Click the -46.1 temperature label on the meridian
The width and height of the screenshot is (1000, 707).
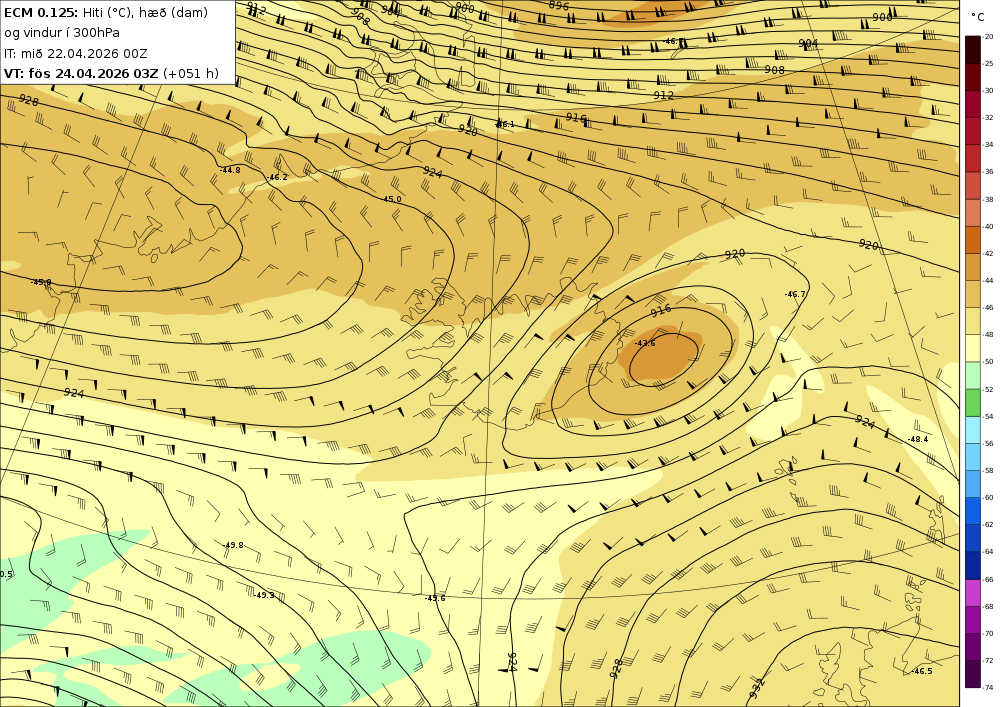[x=504, y=124]
